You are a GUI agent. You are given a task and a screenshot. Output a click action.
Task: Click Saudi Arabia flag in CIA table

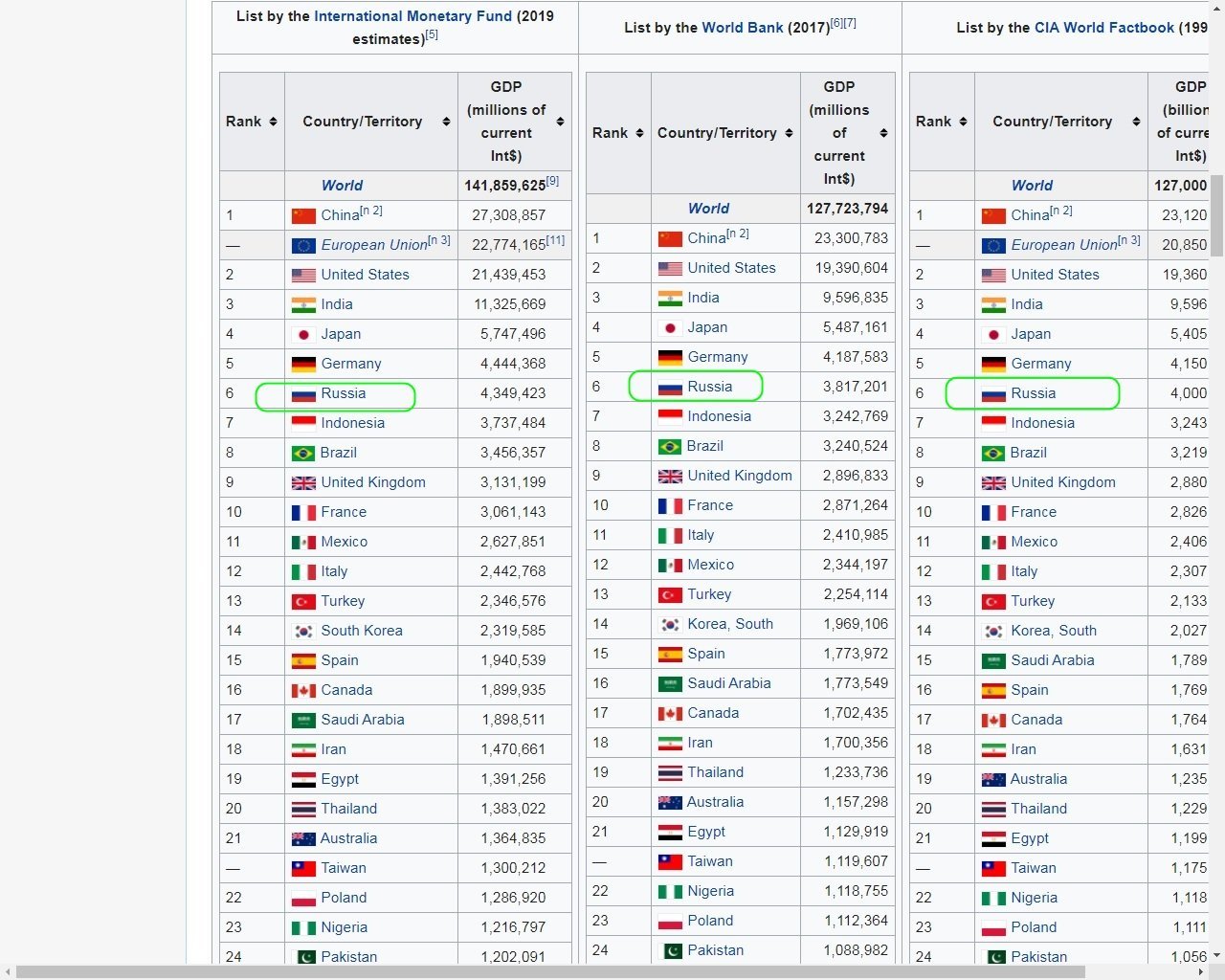pos(993,661)
